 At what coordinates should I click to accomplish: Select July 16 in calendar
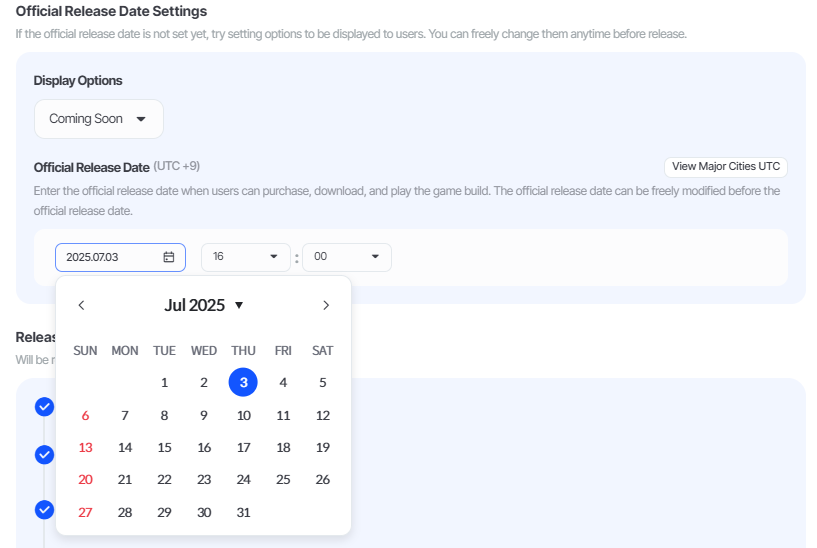coord(204,447)
